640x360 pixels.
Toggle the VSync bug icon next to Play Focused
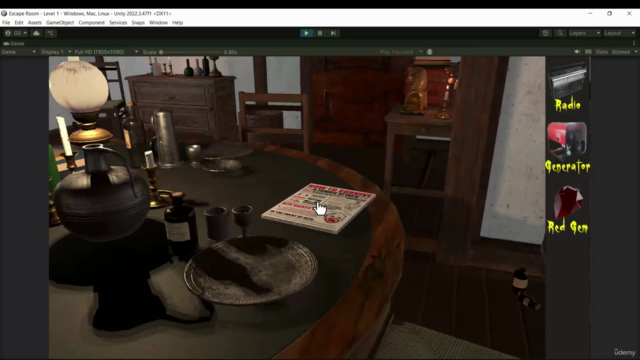pyautogui.click(x=429, y=52)
